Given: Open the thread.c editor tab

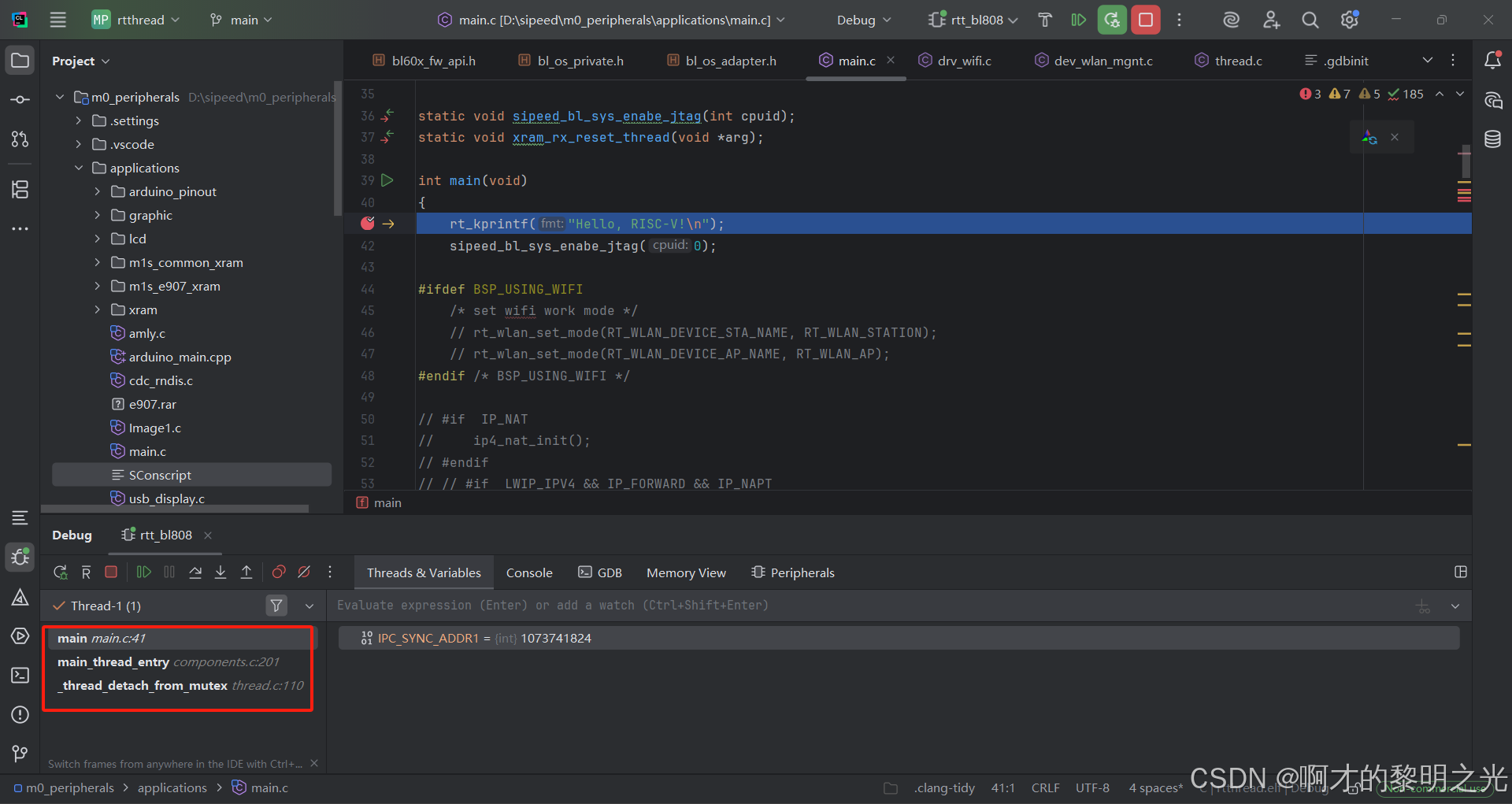Looking at the screenshot, I should pos(1236,60).
